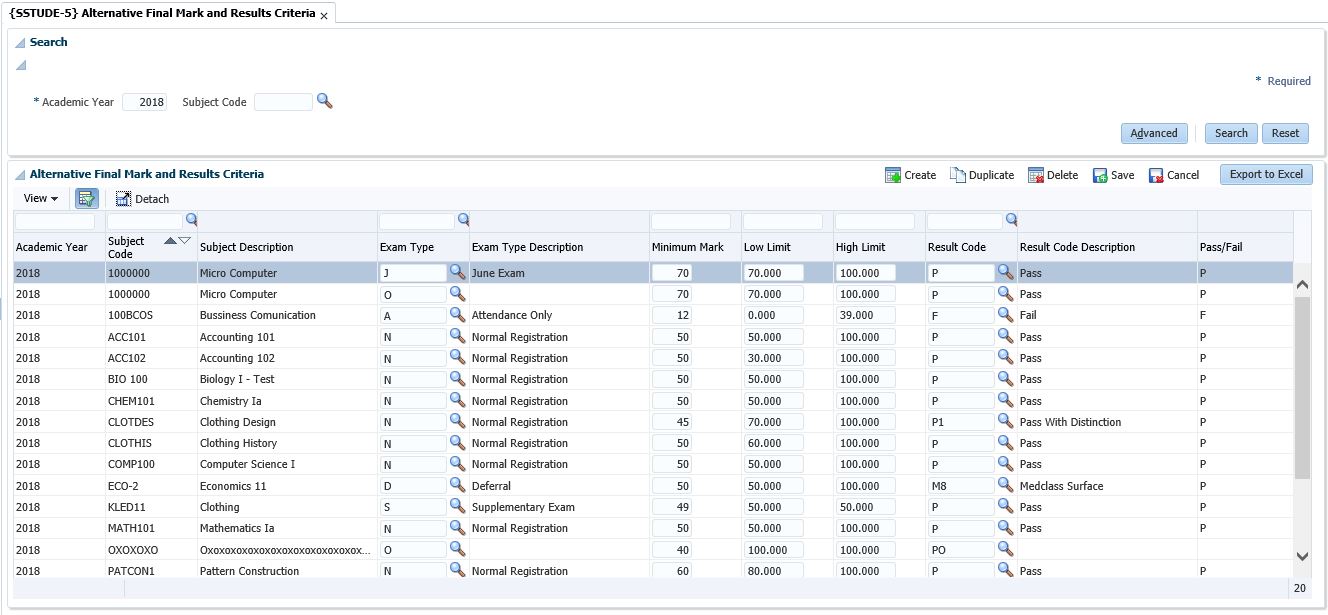Open Exam Type lookup for Micro Computer row
The image size is (1328, 615).
pos(457,272)
